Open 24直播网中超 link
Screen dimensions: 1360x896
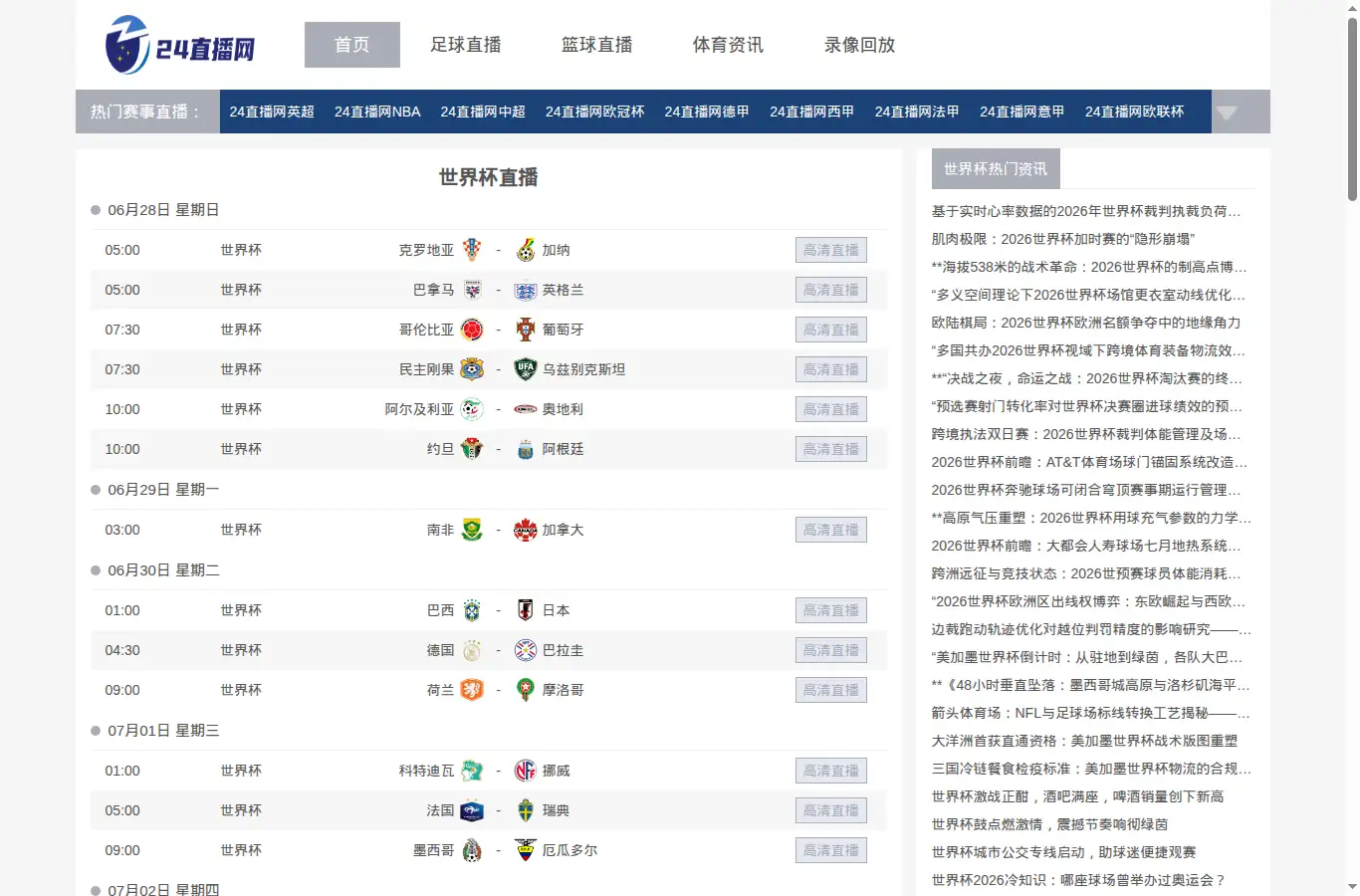(x=483, y=112)
